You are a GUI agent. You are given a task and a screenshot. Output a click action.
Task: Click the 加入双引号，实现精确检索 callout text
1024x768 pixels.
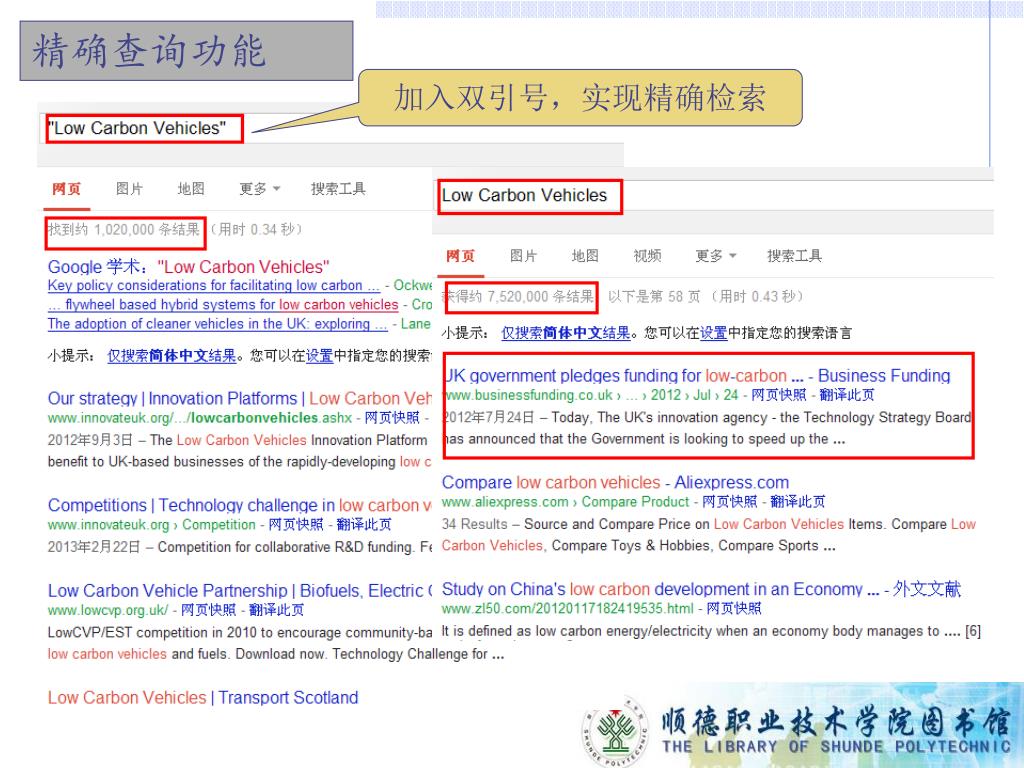pos(580,98)
